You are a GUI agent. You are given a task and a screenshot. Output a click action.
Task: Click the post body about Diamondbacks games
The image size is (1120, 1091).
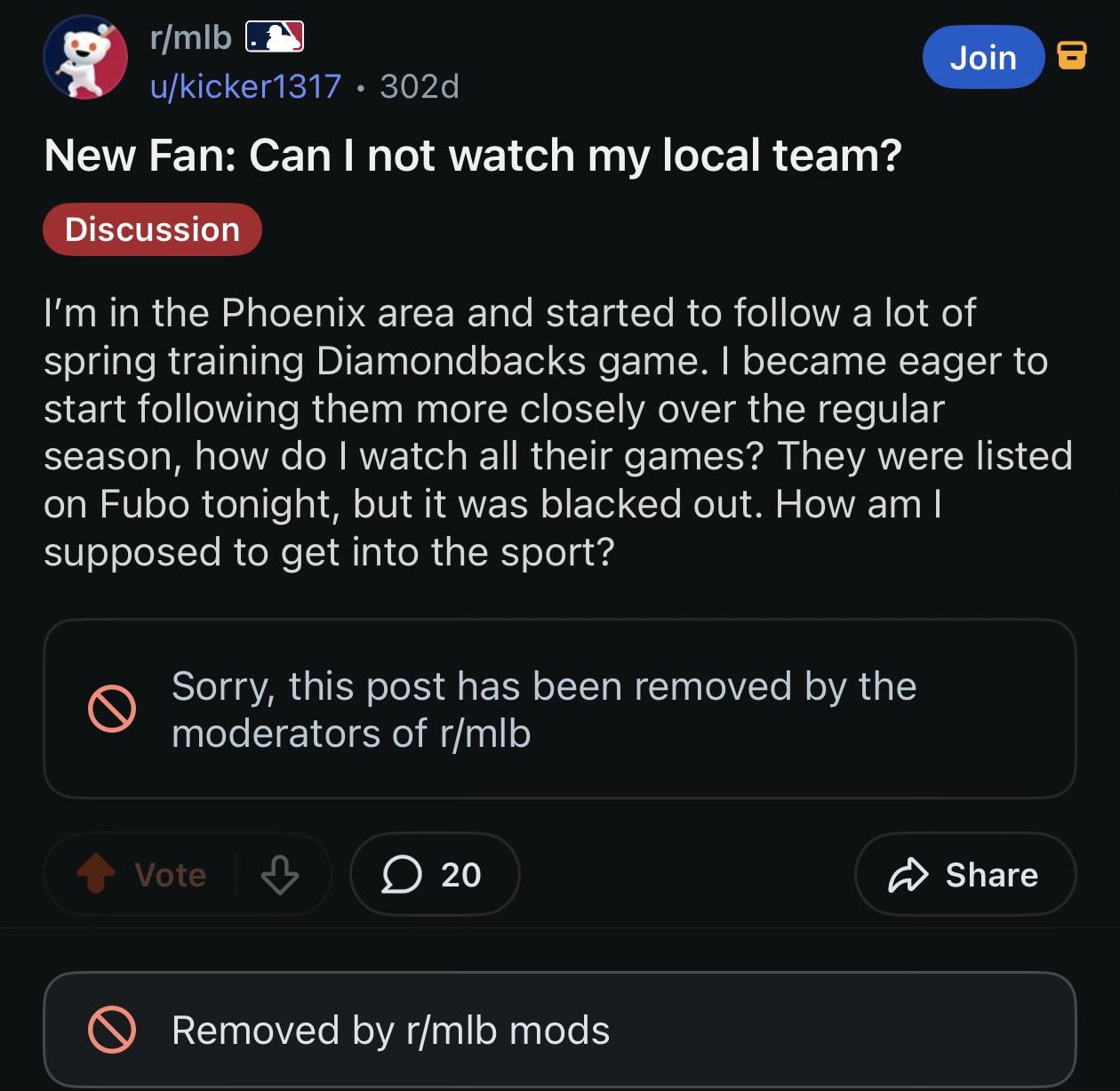click(558, 432)
